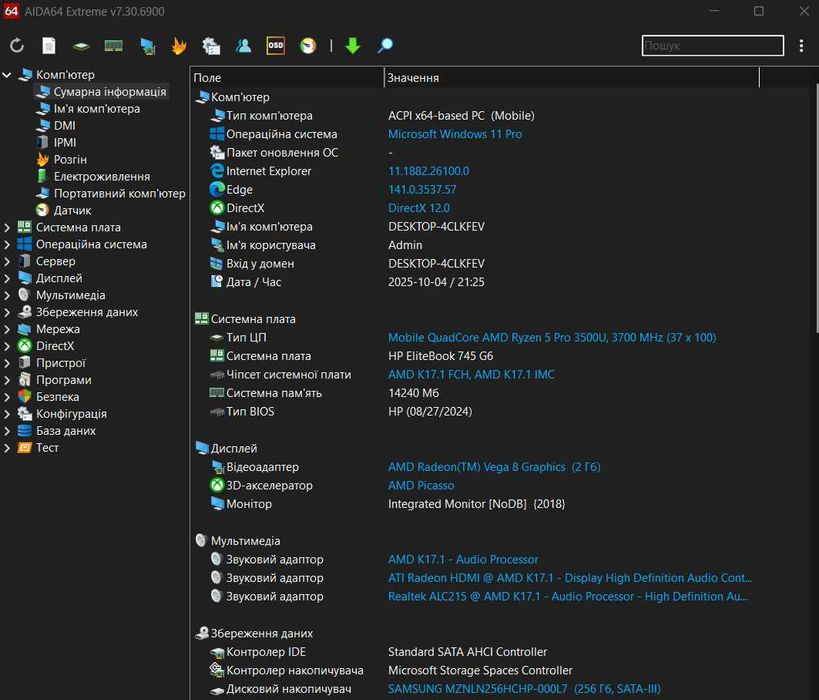Open the three-dot menu button
The width and height of the screenshot is (819, 700).
coord(801,46)
